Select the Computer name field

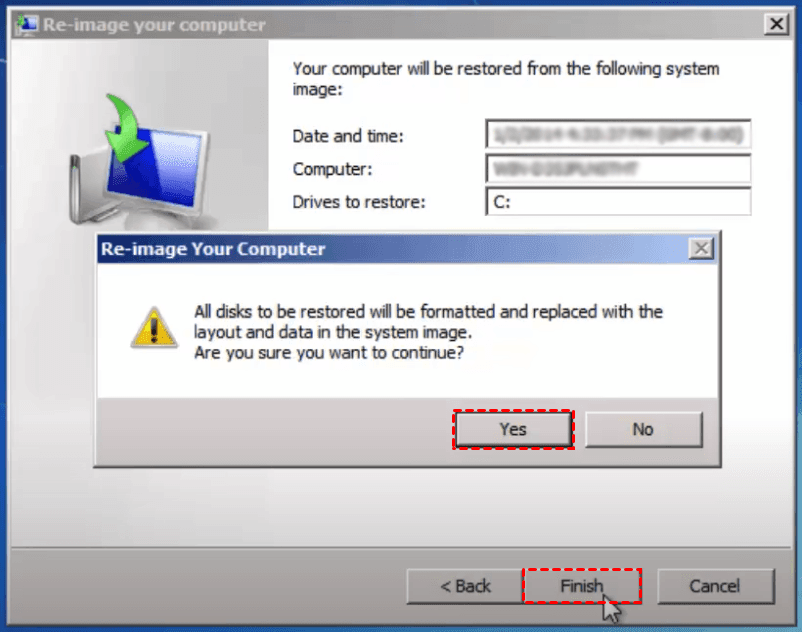coord(618,169)
